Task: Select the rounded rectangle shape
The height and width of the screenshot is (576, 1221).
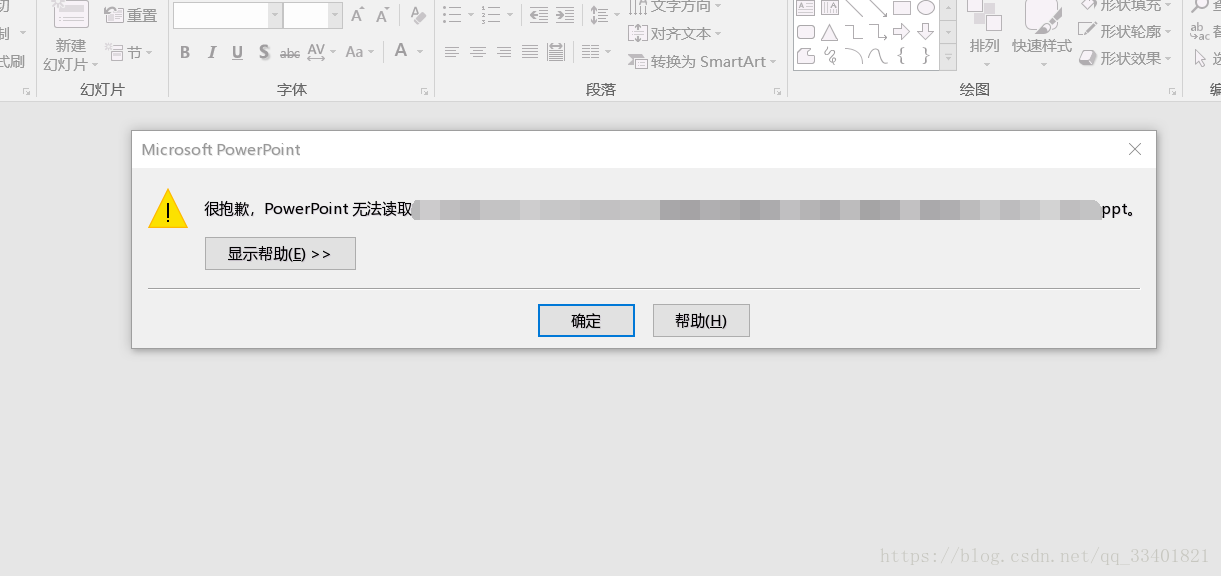Action: point(805,32)
